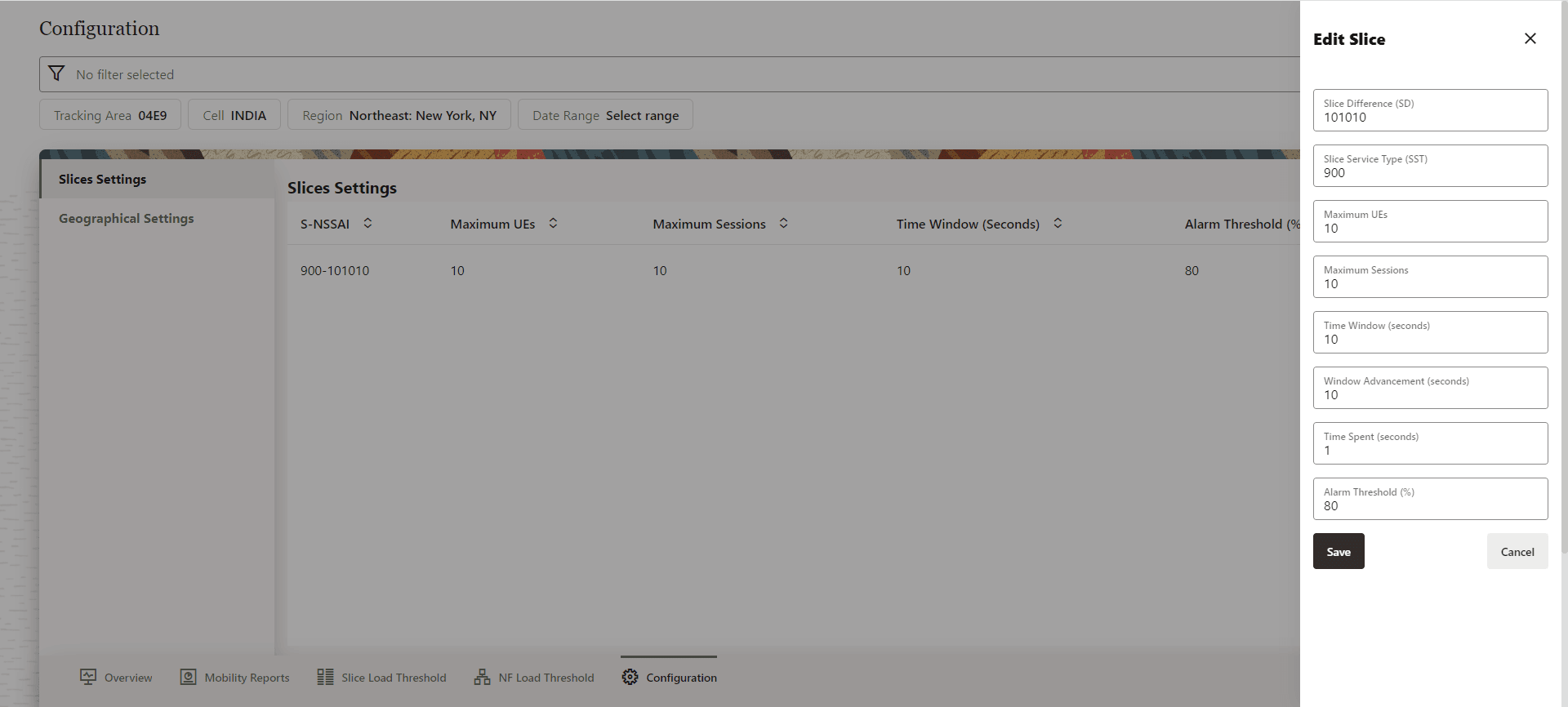The width and height of the screenshot is (1568, 707).
Task: Switch to Overview tab
Action: (116, 678)
